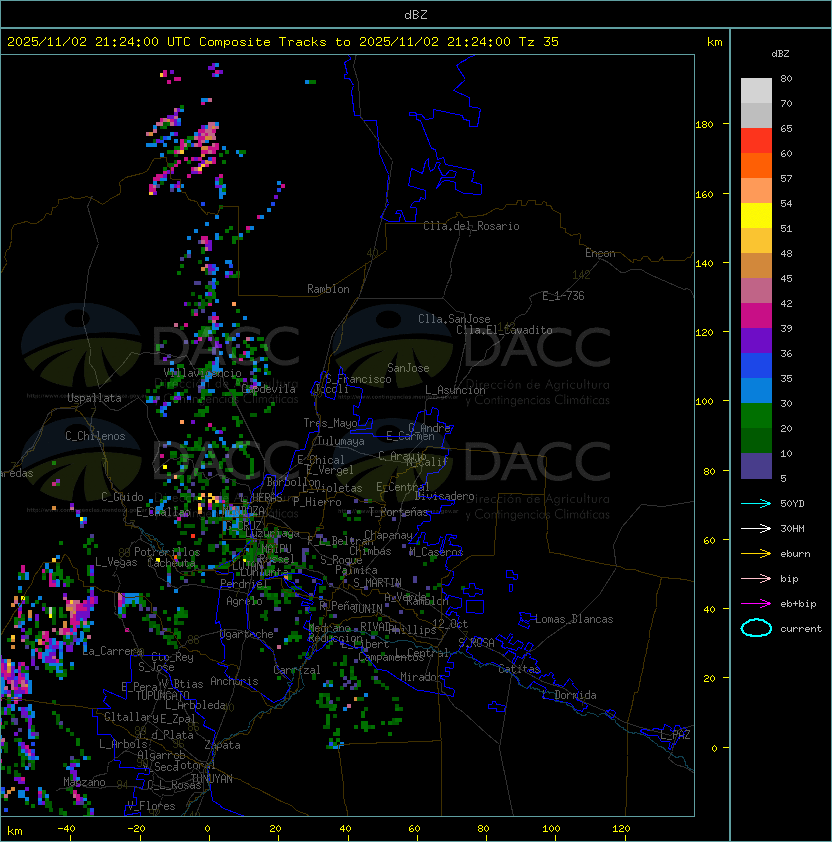The width and height of the screenshot is (832, 842).
Task: Click the 'Lomas_Blancas' label
Action: [x=574, y=619]
